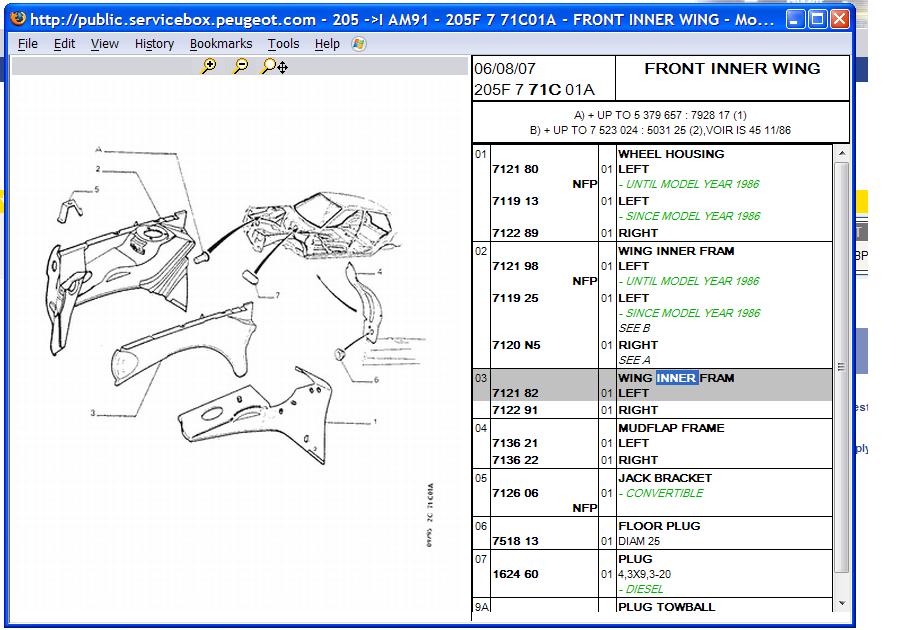Click the green CONVERTIBLE note
Screen dimensions: 907x630
pyautogui.click(x=661, y=493)
